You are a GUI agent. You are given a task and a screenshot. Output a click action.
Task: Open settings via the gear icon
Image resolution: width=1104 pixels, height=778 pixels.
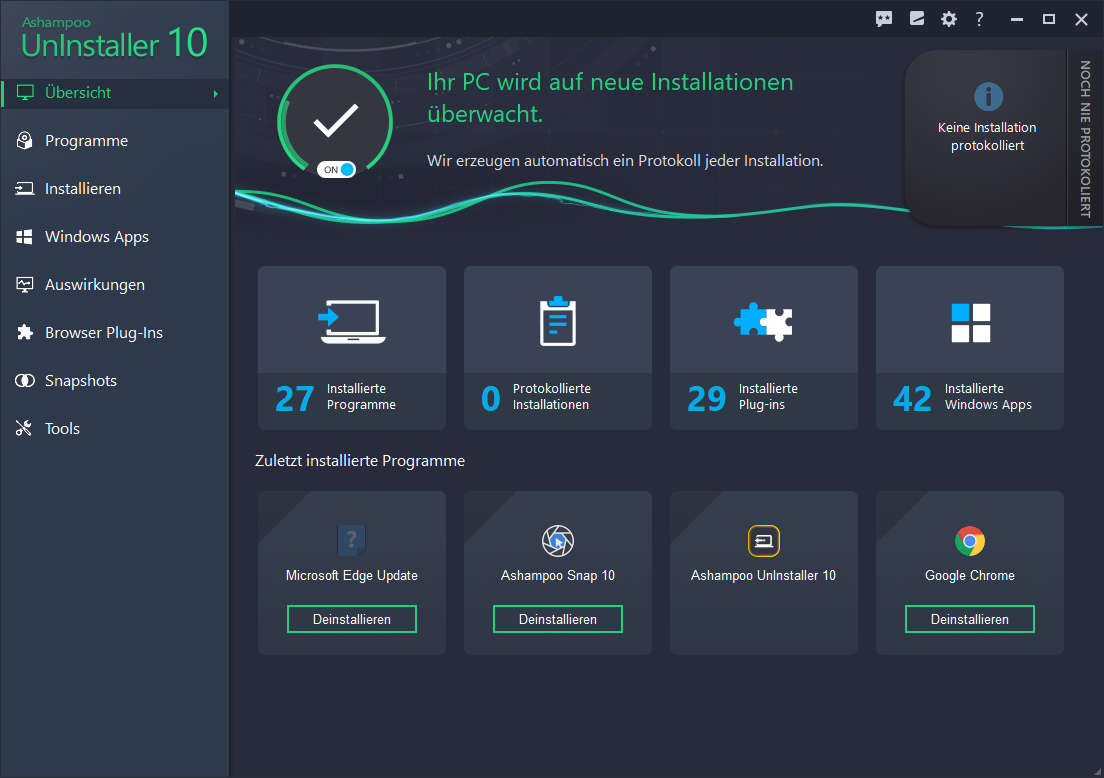pos(948,19)
